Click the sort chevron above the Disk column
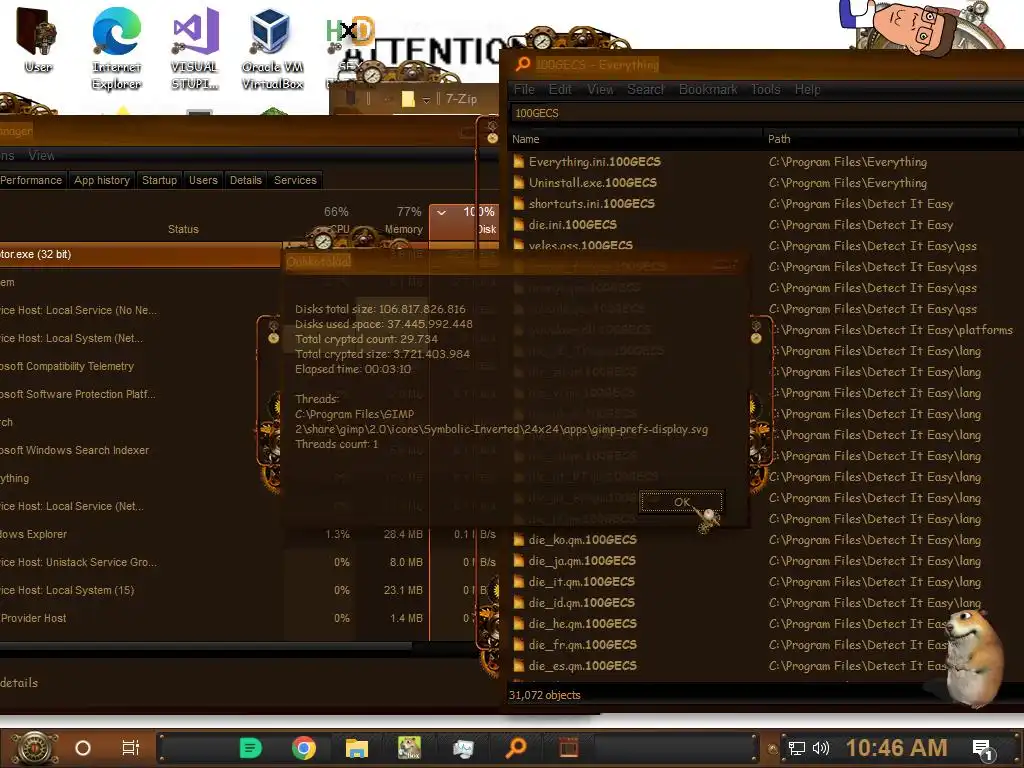Viewport: 1024px width, 768px height. point(441,212)
